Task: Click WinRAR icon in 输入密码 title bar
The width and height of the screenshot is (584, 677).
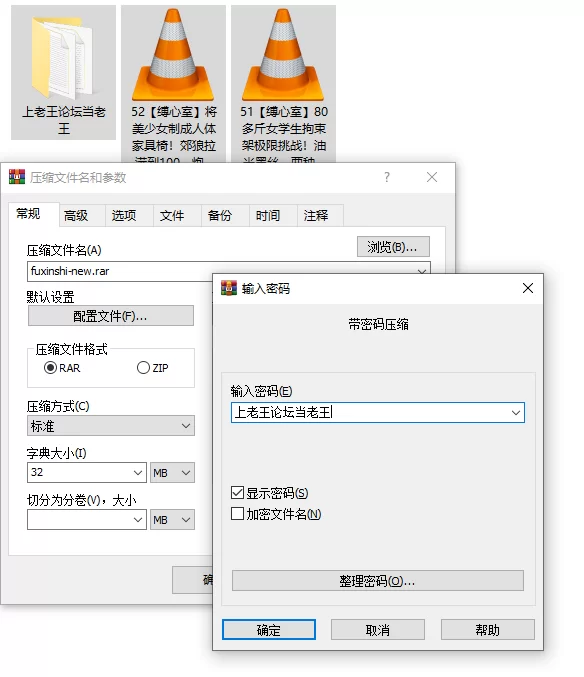Action: coord(229,288)
